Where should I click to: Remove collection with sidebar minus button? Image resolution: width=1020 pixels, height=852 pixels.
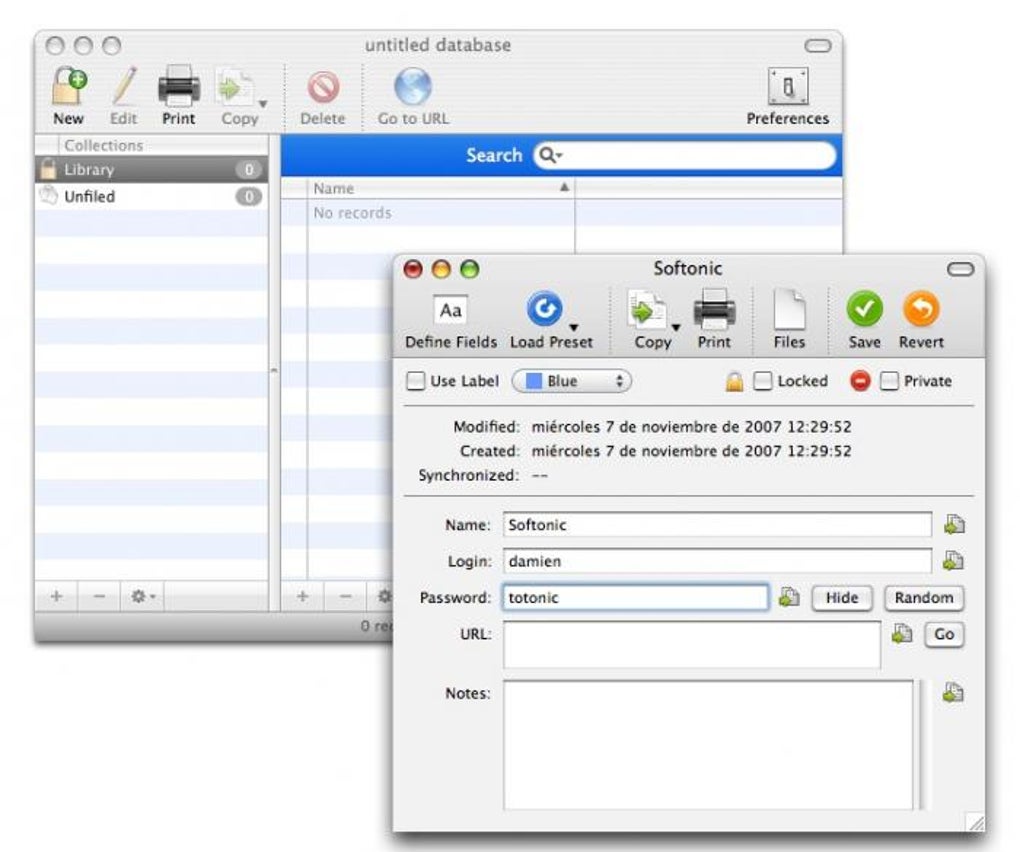(x=100, y=596)
